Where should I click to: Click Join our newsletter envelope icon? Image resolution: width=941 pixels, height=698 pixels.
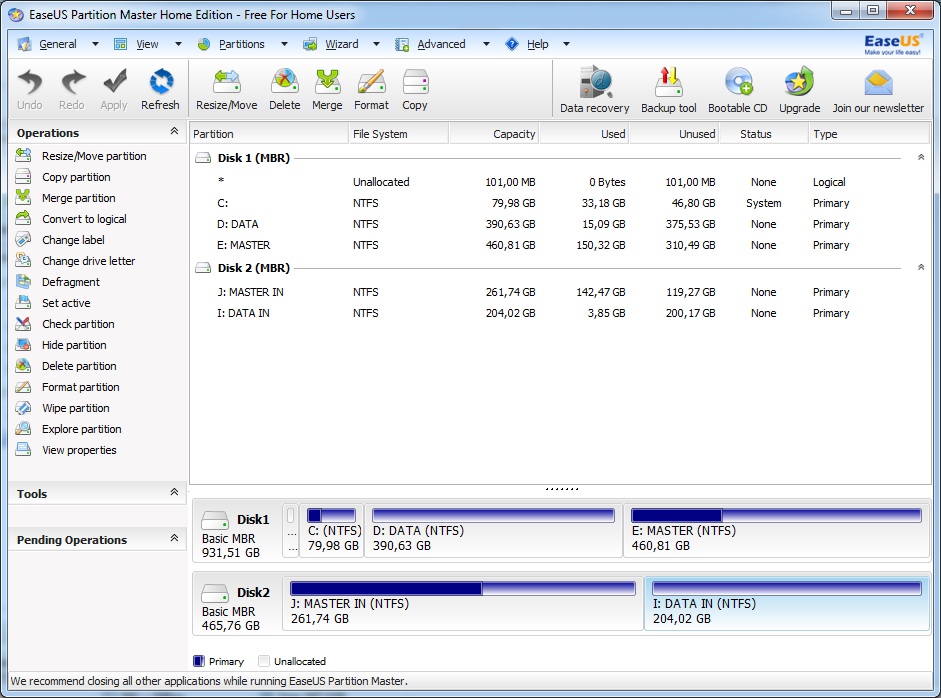[878, 83]
